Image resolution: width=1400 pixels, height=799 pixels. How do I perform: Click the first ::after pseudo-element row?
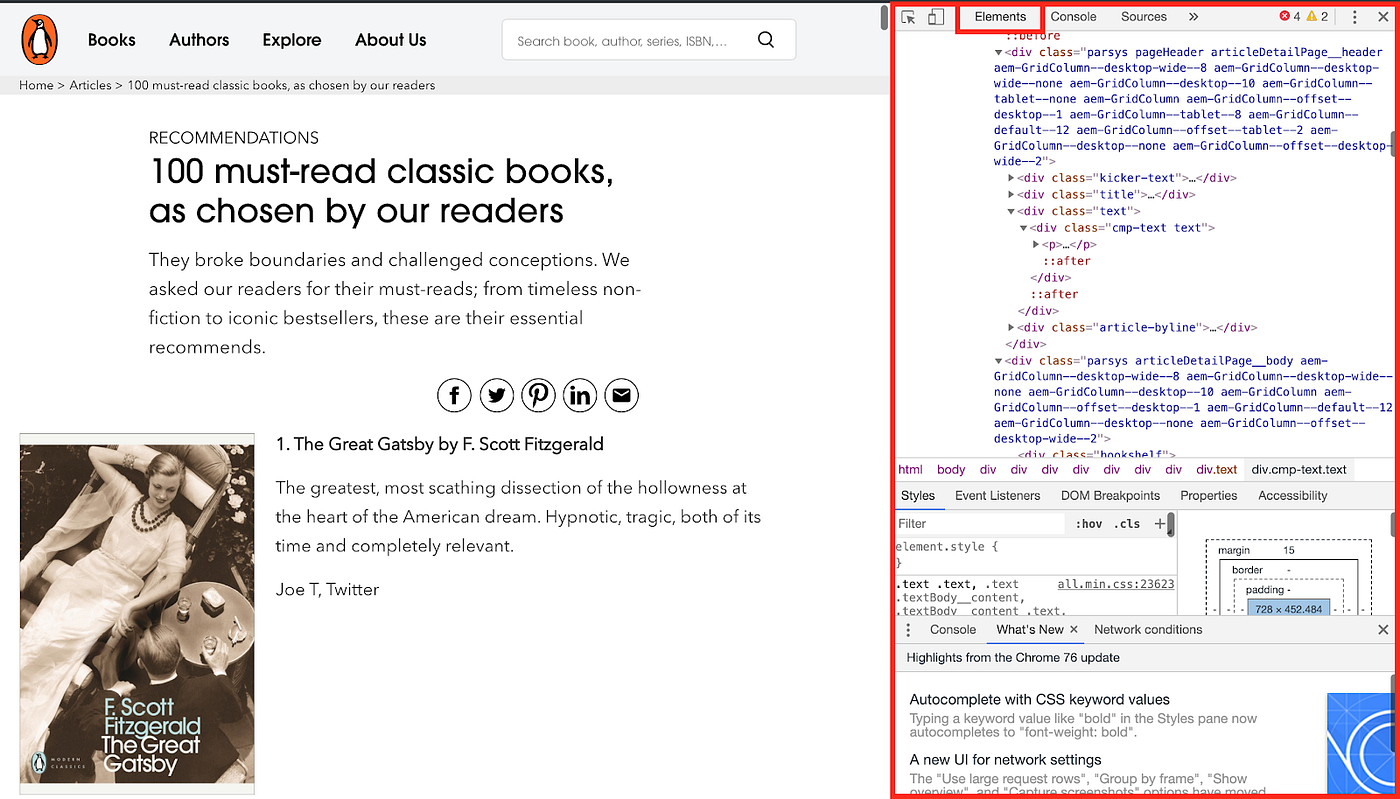point(1067,261)
